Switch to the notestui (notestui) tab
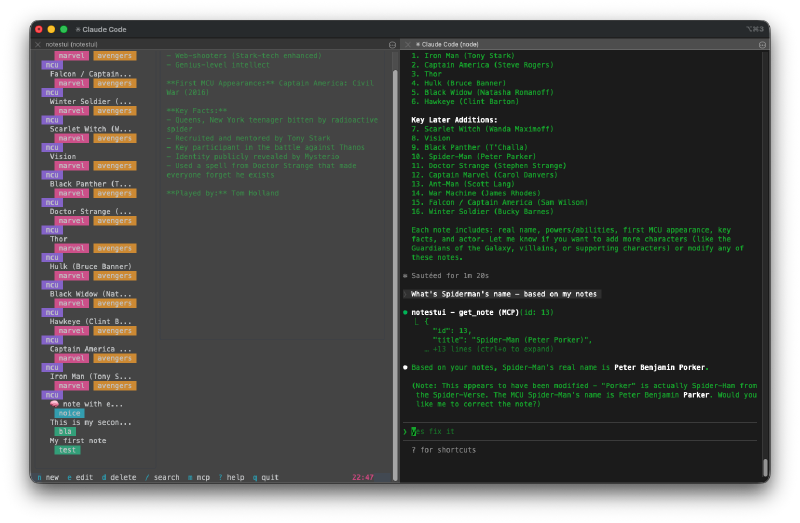 coord(71,44)
